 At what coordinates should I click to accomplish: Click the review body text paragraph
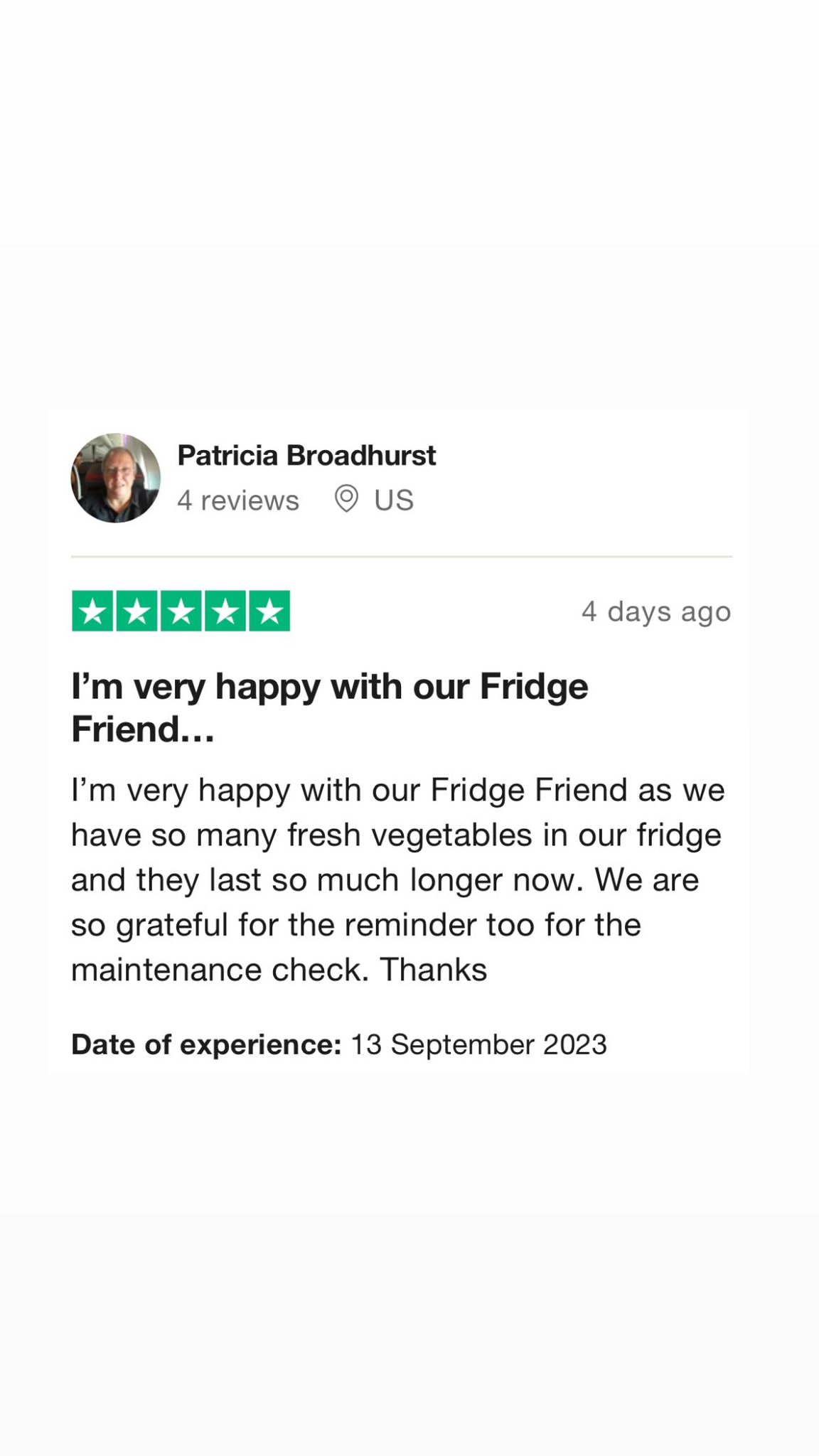tap(398, 879)
